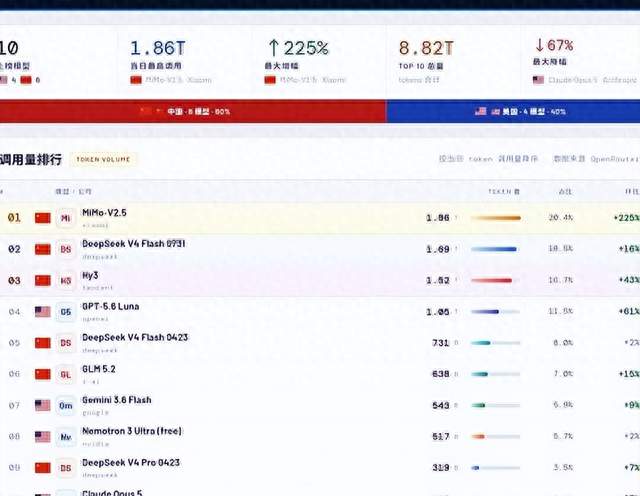Open the GPT-5.6 Luna model name
The width and height of the screenshot is (640, 496).
pos(111,307)
